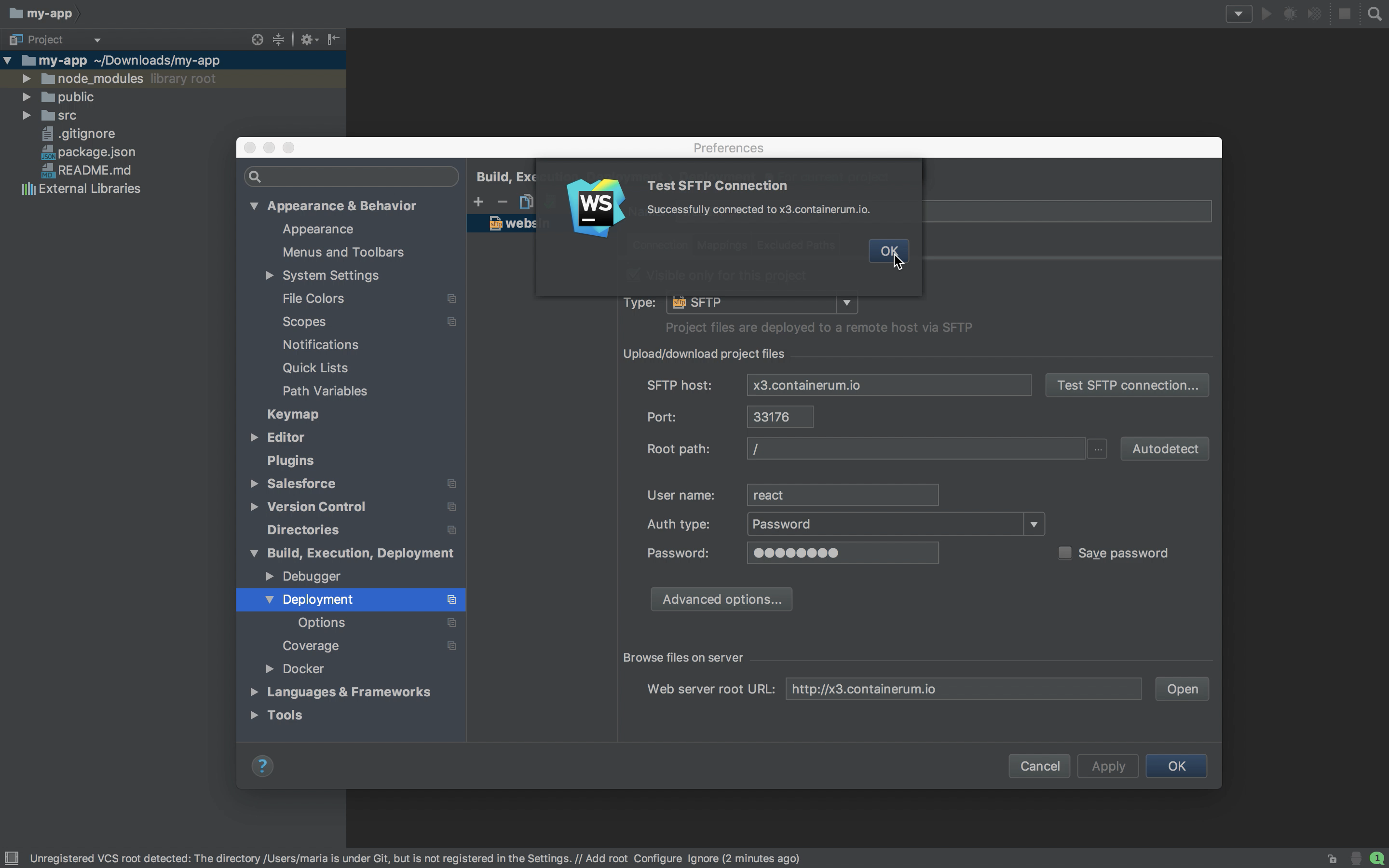This screenshot has height=868, width=1389.
Task: Select Deployment Options page
Action: (x=321, y=622)
